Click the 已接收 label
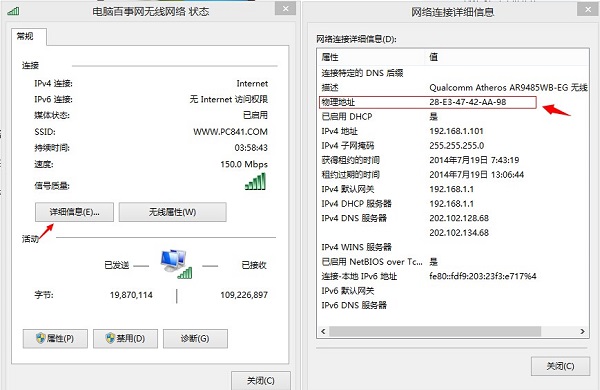Viewport: 600px width, 390px height. point(254,265)
